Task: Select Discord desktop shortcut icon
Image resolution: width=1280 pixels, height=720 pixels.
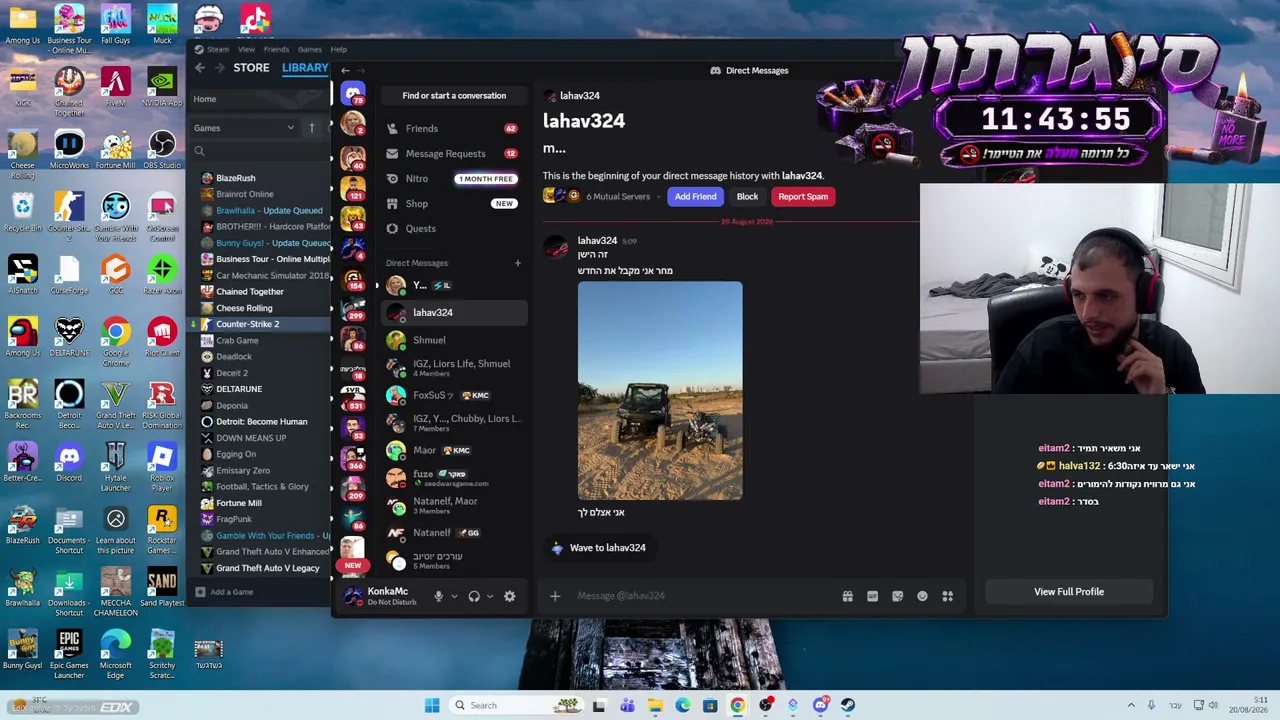Action: point(69,463)
